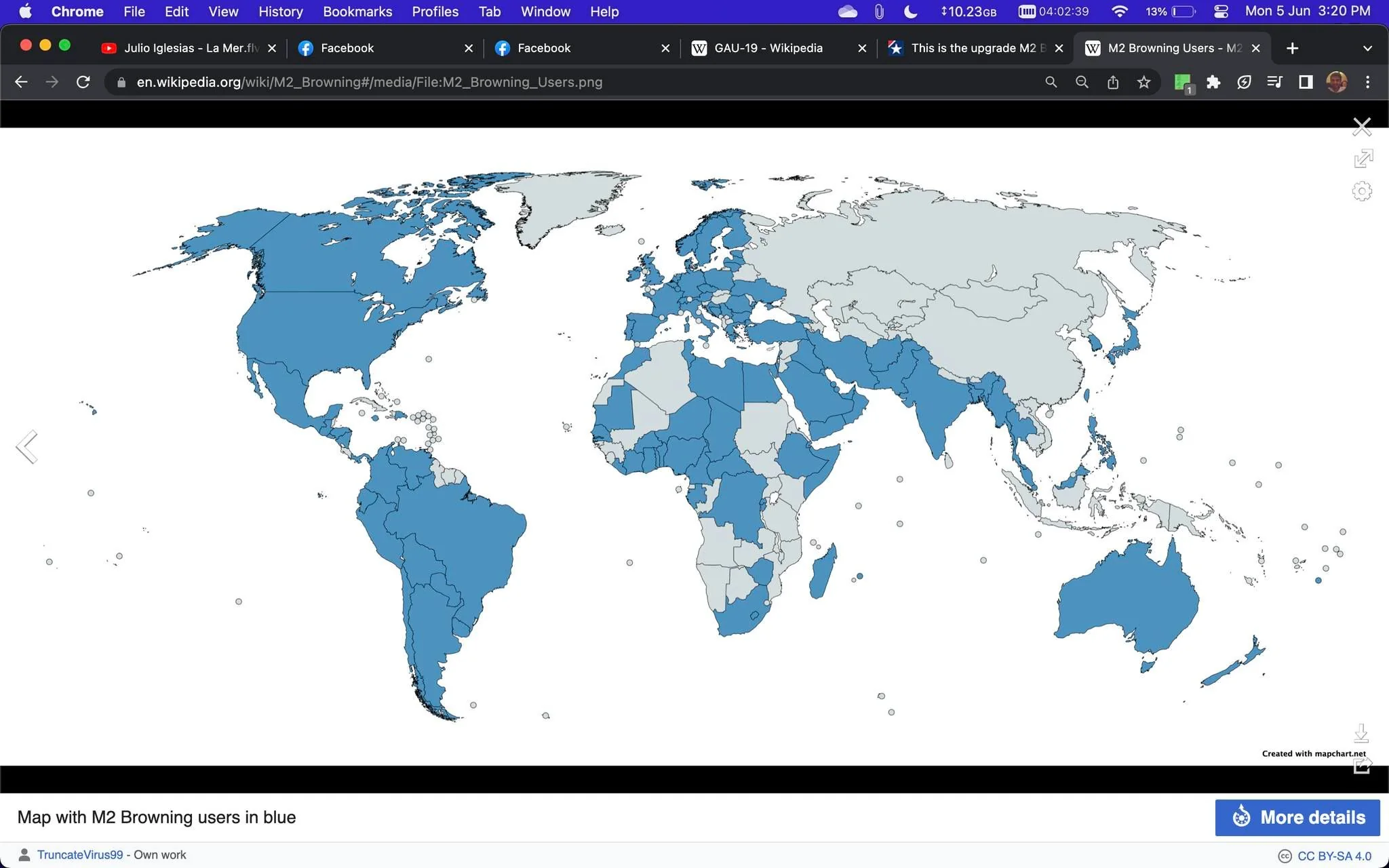Toggle Do Not Disturb moon icon
The image size is (1389, 868).
(x=911, y=12)
